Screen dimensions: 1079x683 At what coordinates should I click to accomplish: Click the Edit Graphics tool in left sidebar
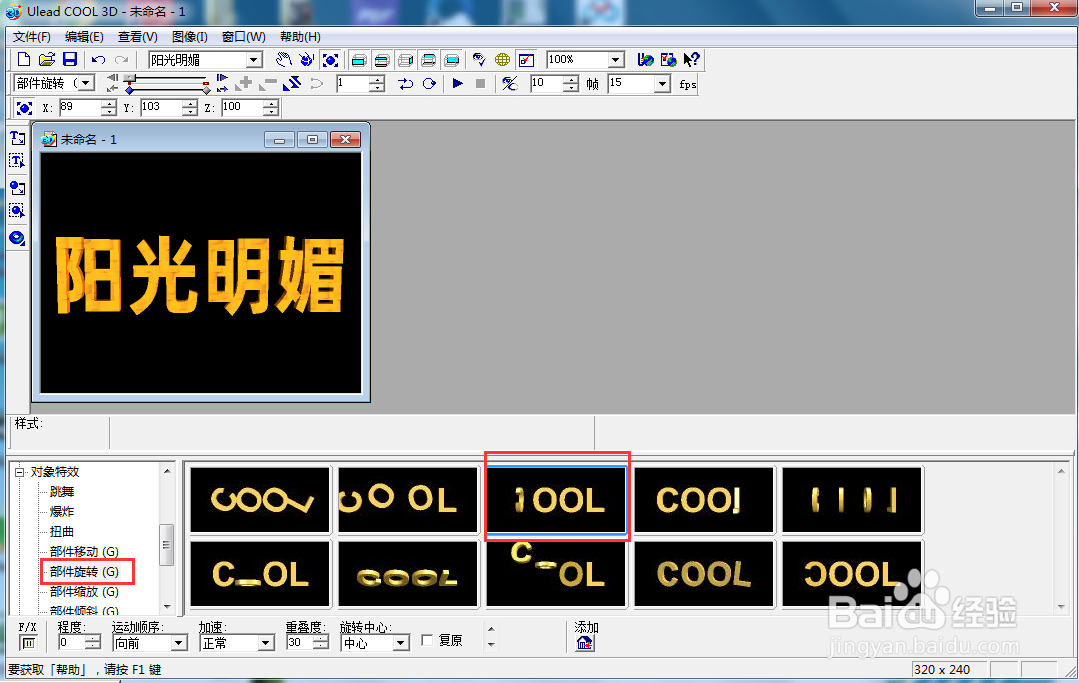(x=17, y=210)
